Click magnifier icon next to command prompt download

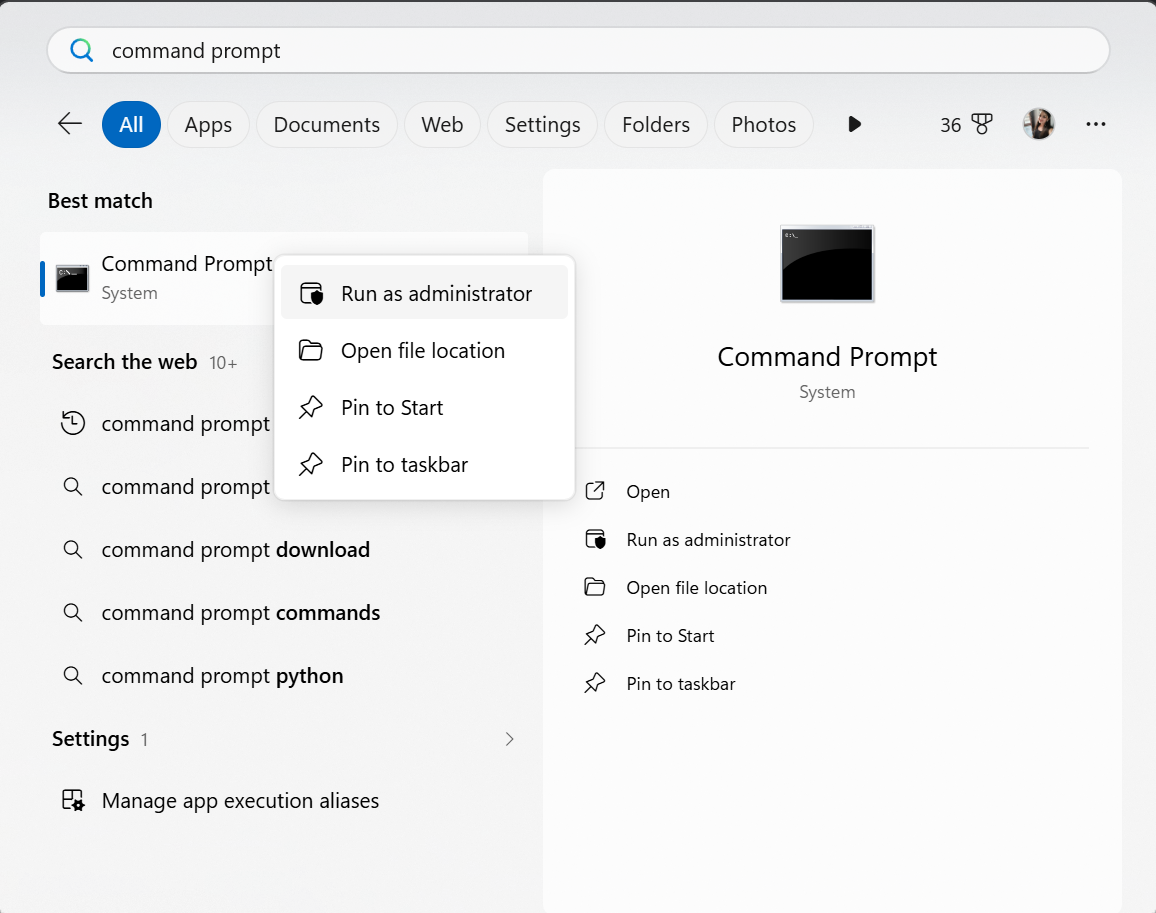(72, 549)
